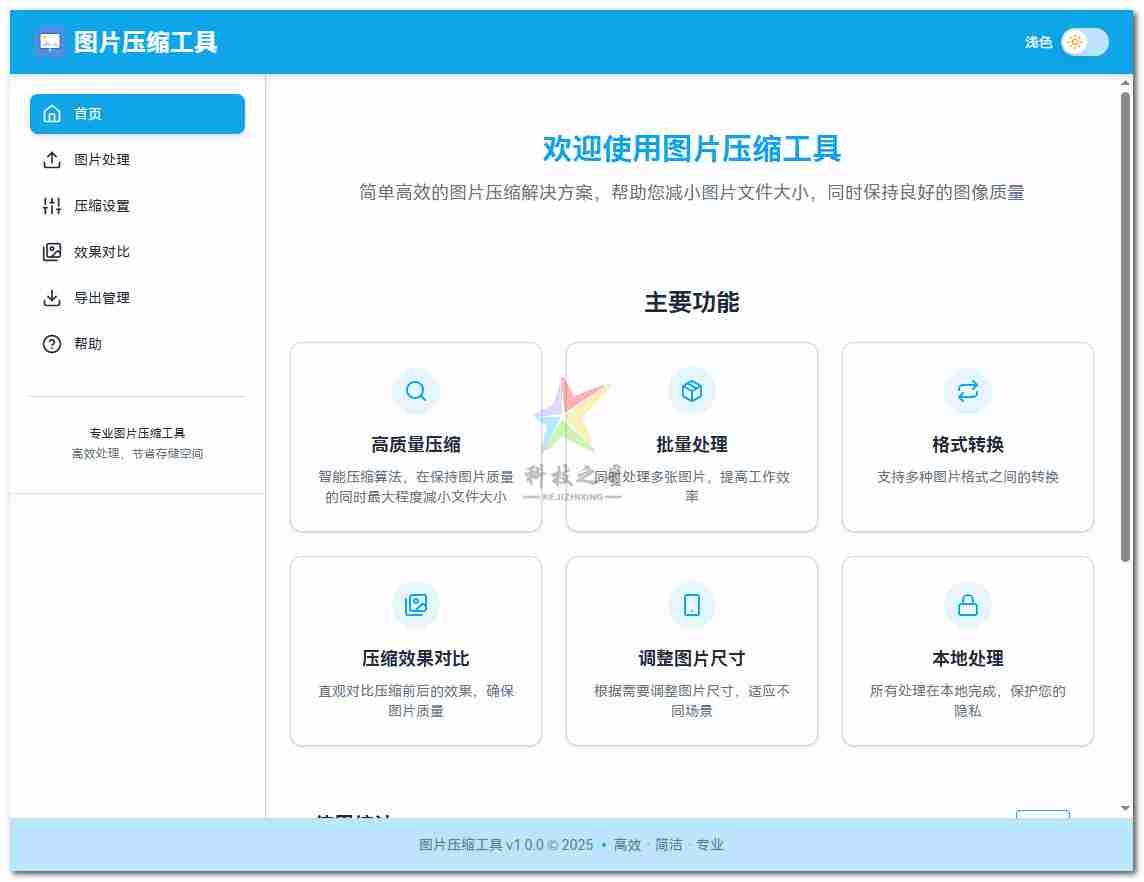Image resolution: width=1144 pixels, height=882 pixels.
Task: Click the download icon beside 导出管理
Action: [x=52, y=297]
